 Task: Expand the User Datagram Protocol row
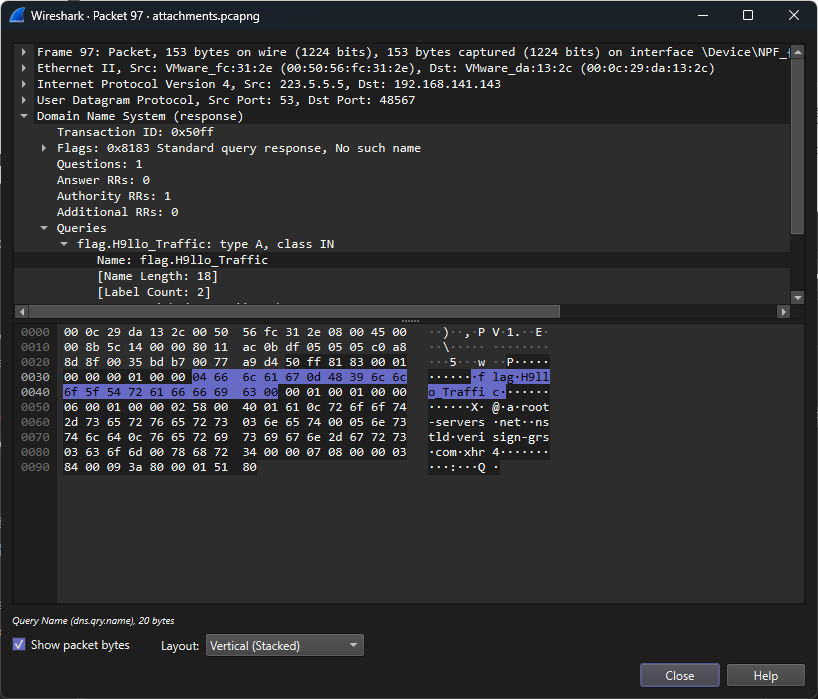point(23,100)
